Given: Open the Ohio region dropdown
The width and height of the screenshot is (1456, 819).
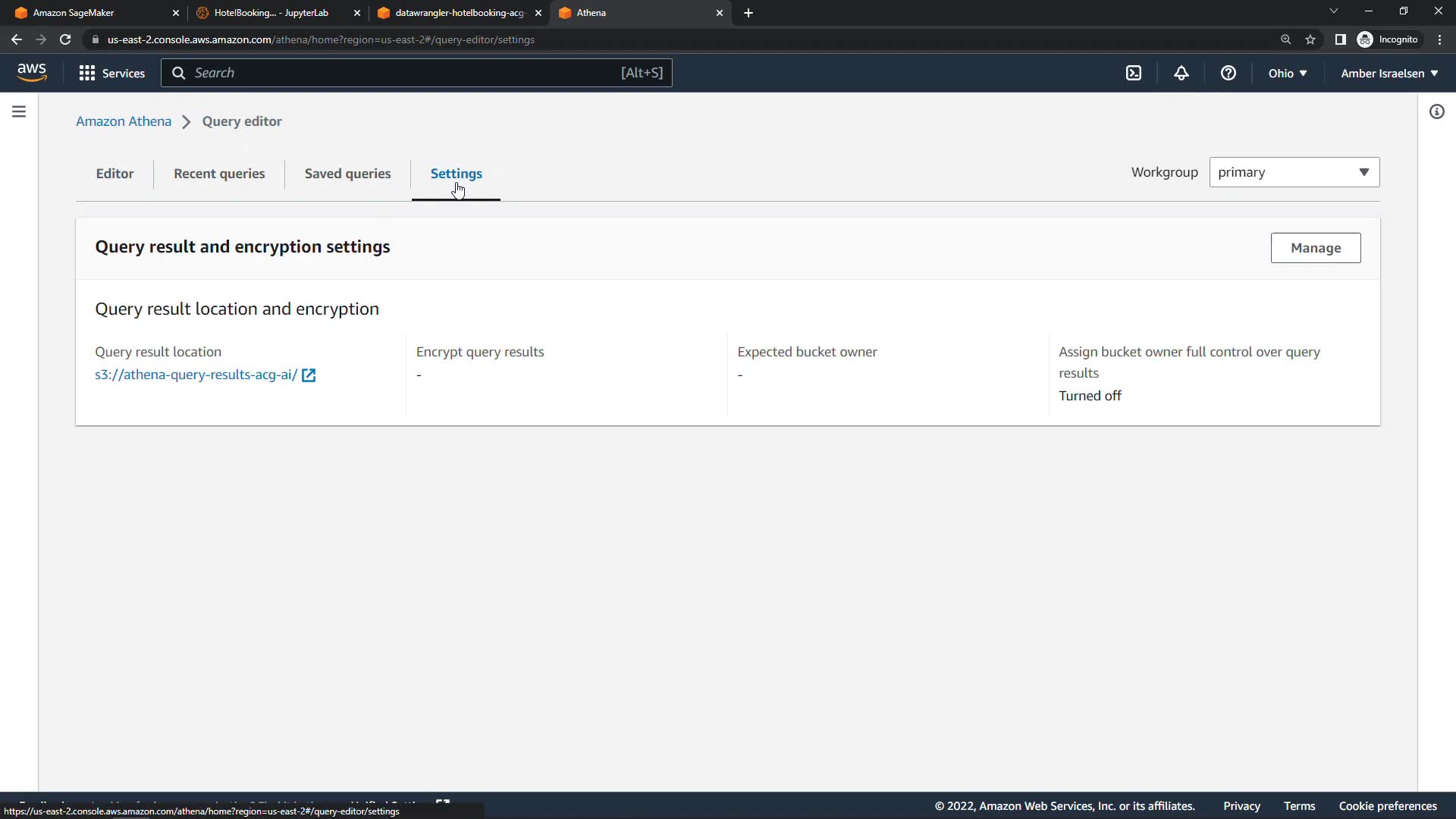Looking at the screenshot, I should pos(1287,74).
